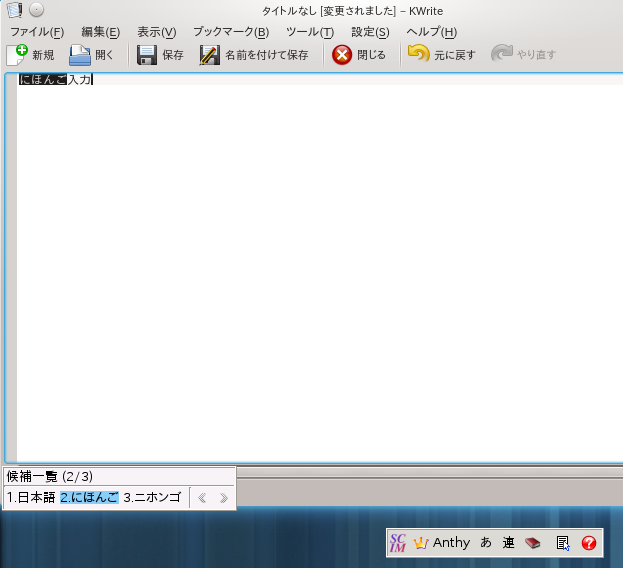Open the red dictionary book icon
The image size is (623, 568).
tap(532, 543)
